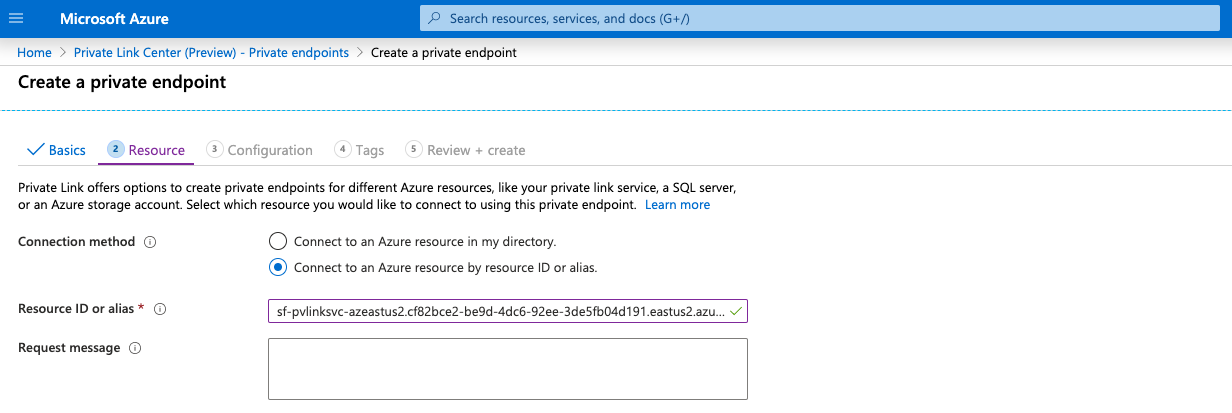The image size is (1232, 413).
Task: Click the Create a private endpoint page title
Action: pos(122,82)
